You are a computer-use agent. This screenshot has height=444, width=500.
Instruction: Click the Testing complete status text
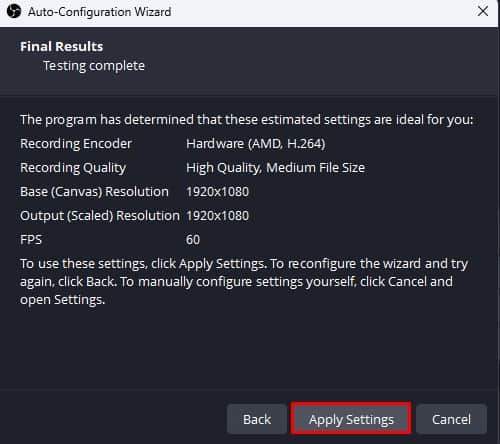(x=94, y=66)
